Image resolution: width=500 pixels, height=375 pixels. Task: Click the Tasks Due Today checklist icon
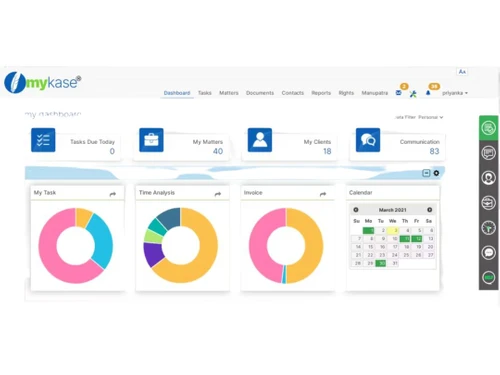click(43, 140)
